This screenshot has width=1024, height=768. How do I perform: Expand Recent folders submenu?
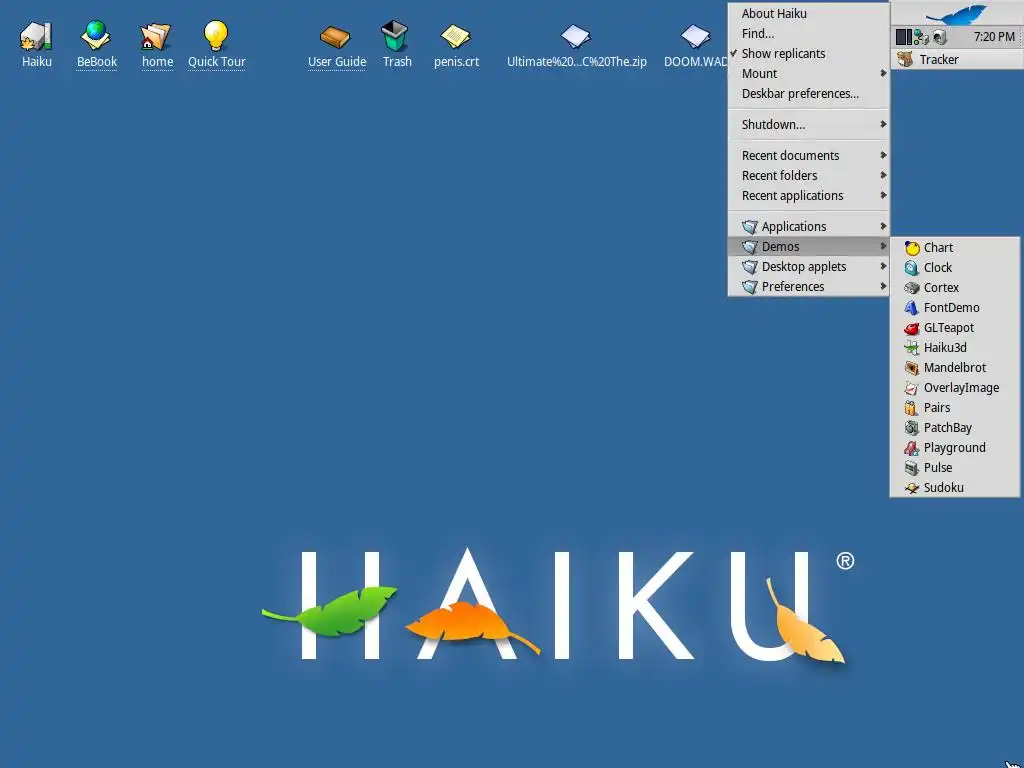click(808, 176)
